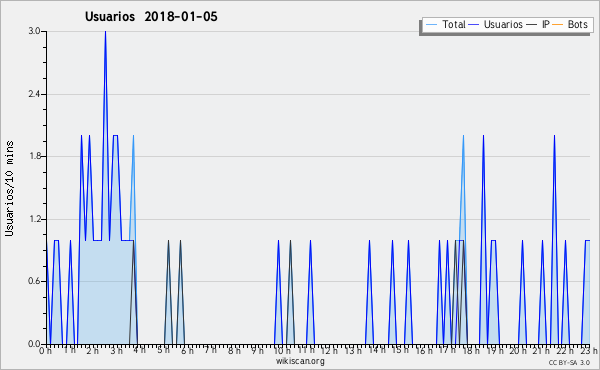
Task: Click the light blue Total legend line
Action: (431, 25)
